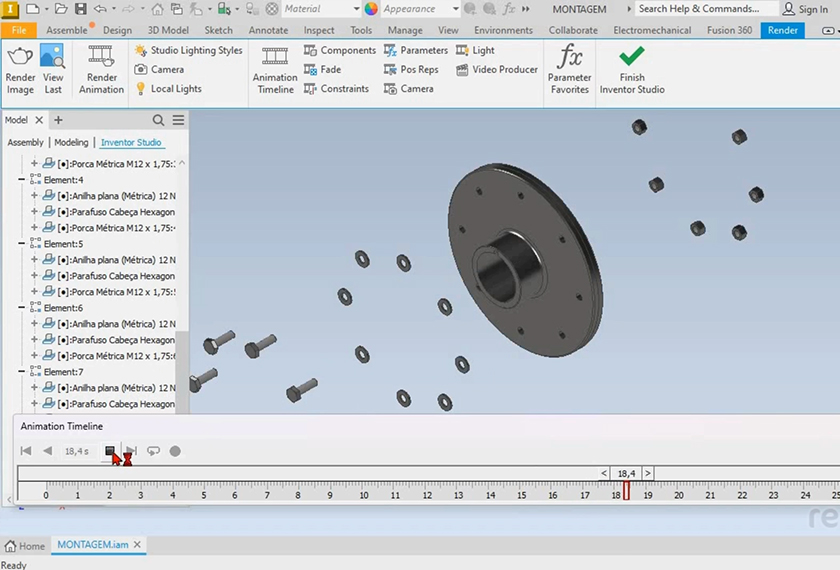Image resolution: width=840 pixels, height=570 pixels.
Task: Click the Parameter Favorites fx icon
Action: click(x=570, y=57)
